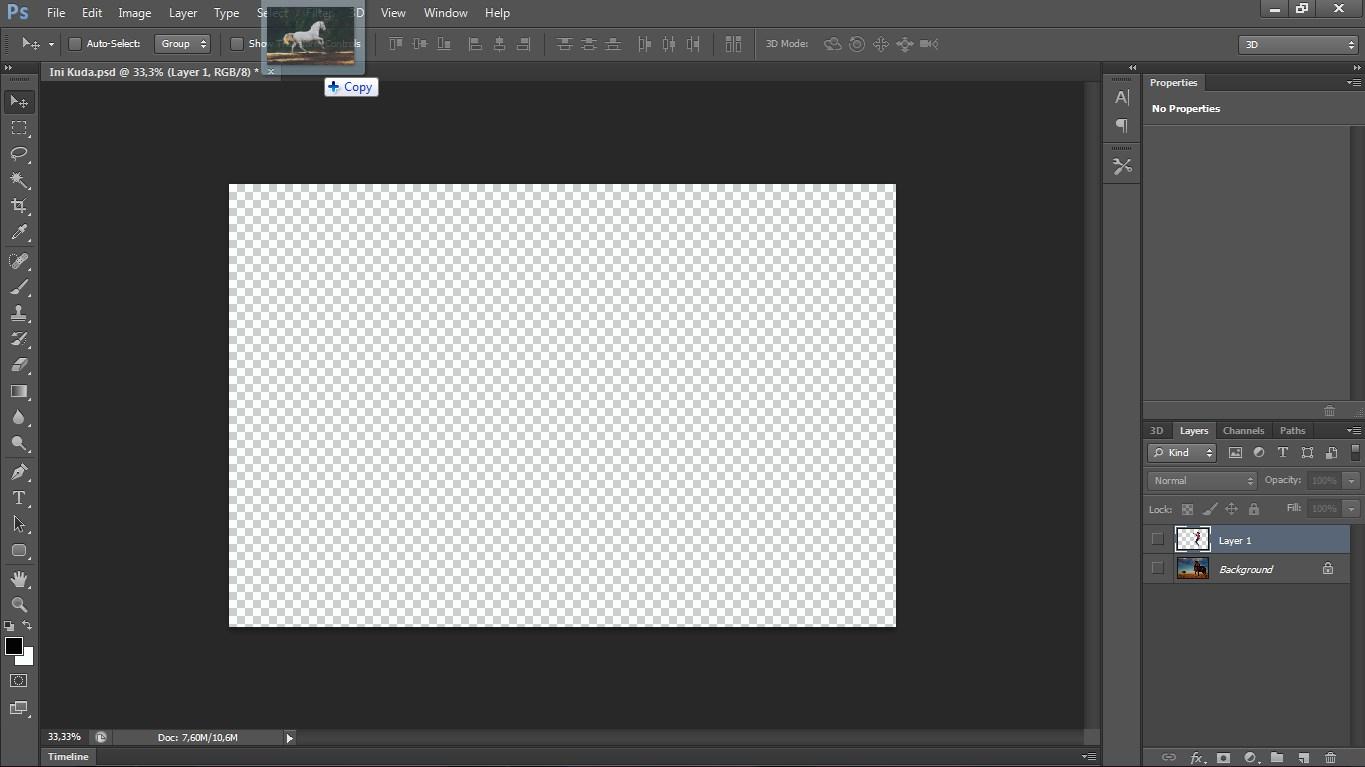Activate the Crop tool
Image resolution: width=1365 pixels, height=767 pixels.
pos(19,206)
